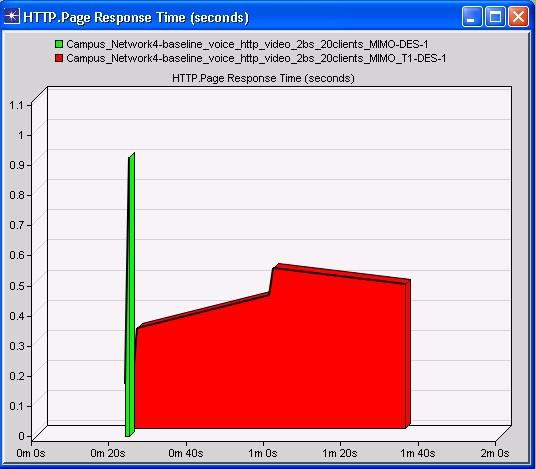The width and height of the screenshot is (536, 469).
Task: Click the green legend swatch for MIMO-DES-1
Action: 59,44
